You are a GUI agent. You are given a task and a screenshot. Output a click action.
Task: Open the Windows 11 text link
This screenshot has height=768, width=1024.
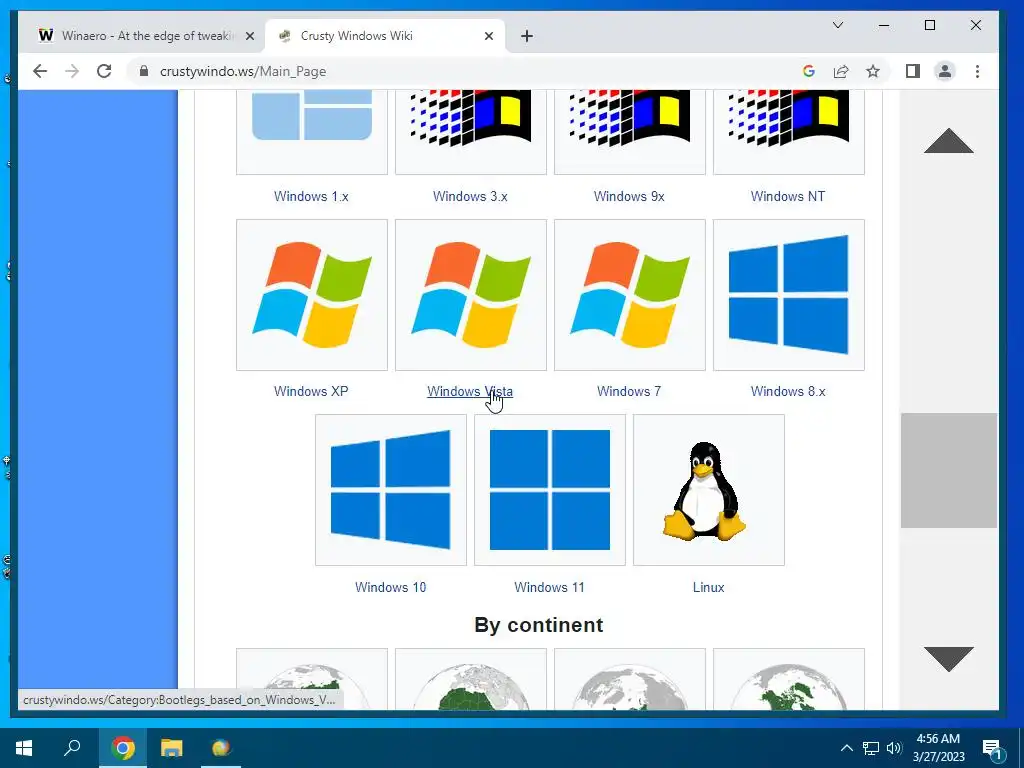point(549,587)
